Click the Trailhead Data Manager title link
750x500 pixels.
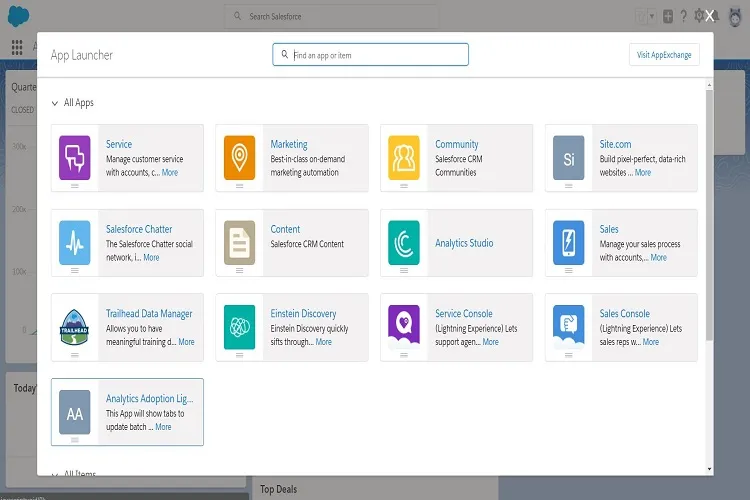[x=149, y=313]
